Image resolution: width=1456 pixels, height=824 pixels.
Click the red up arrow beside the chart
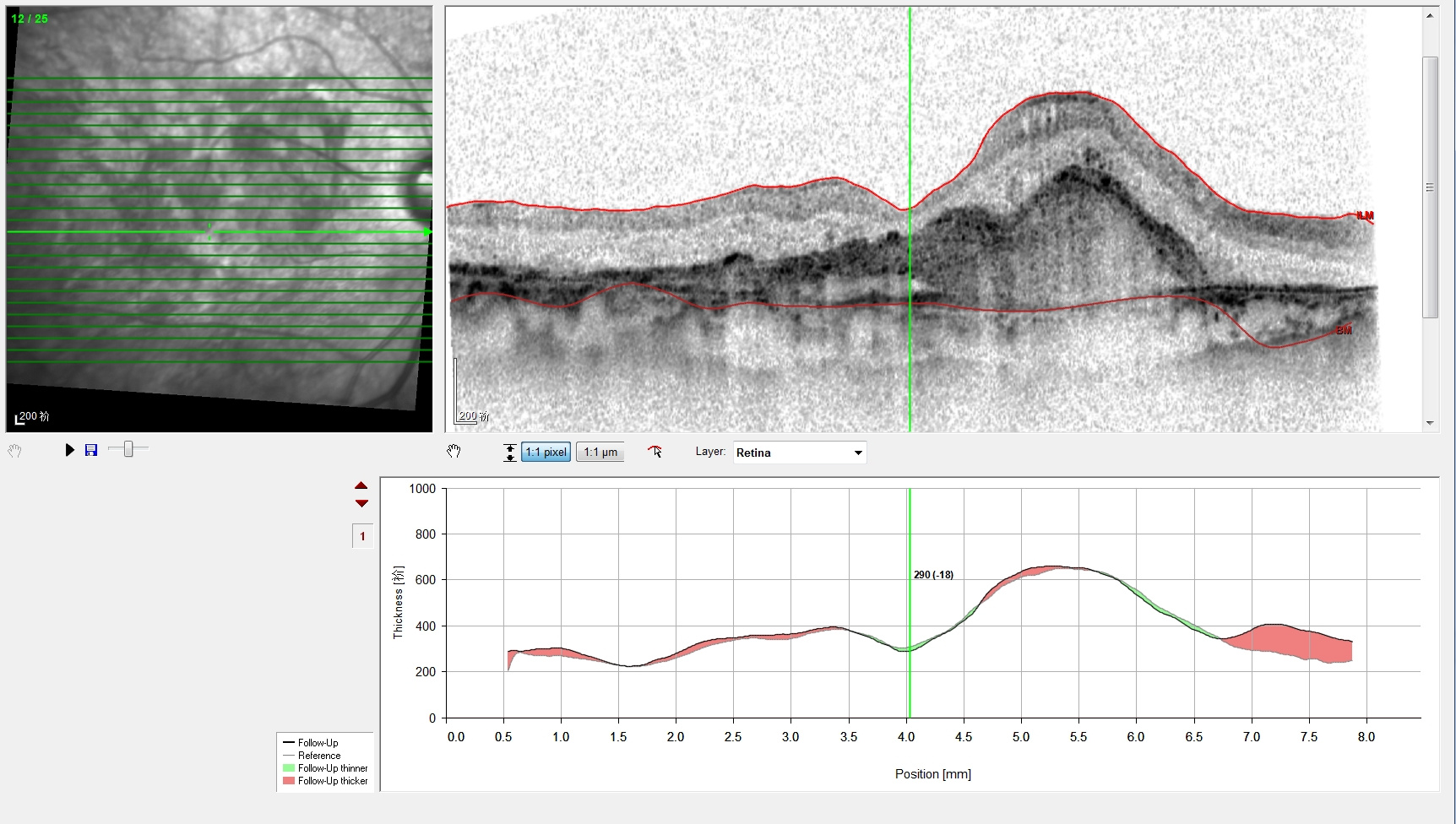361,486
